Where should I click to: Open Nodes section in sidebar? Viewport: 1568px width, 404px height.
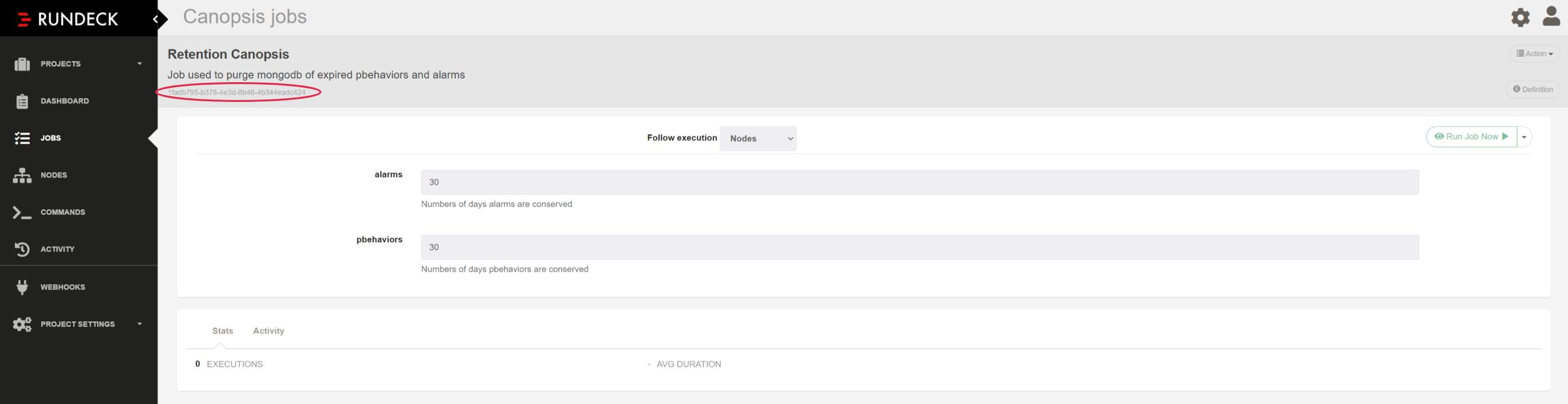pyautogui.click(x=54, y=175)
